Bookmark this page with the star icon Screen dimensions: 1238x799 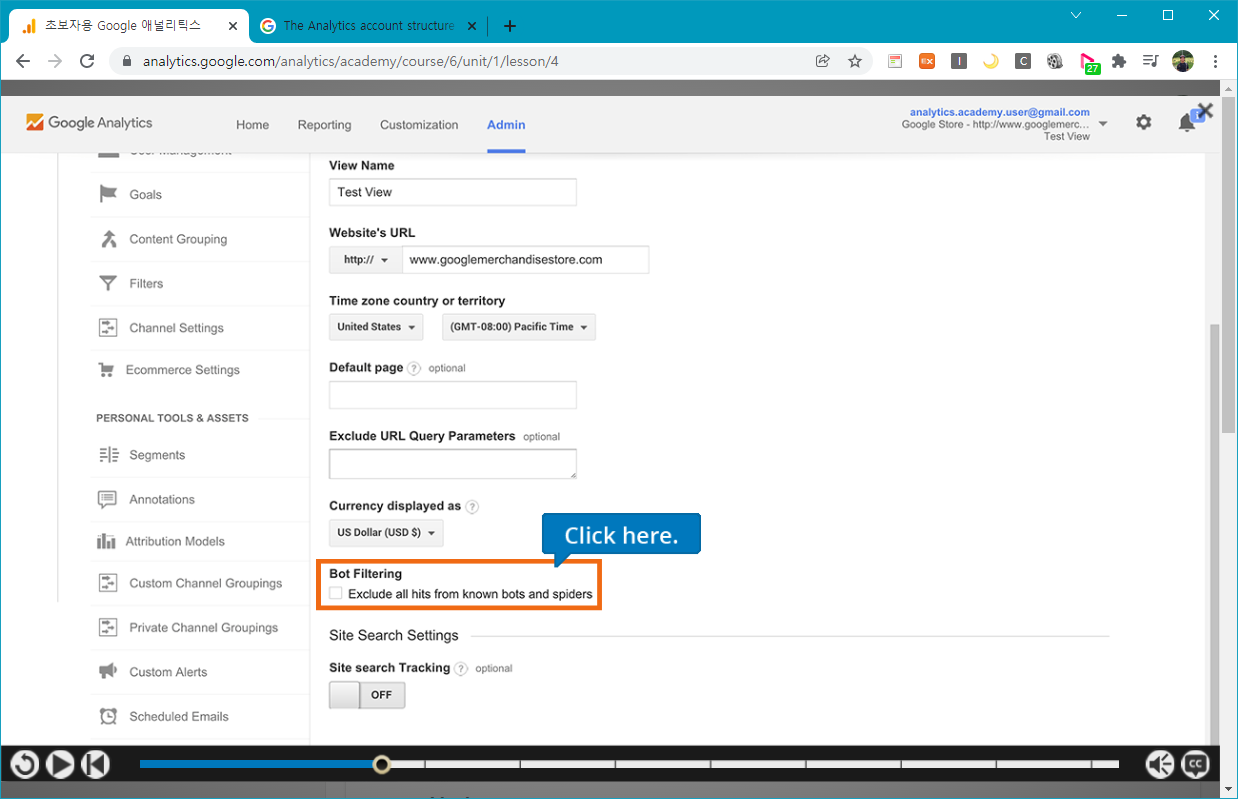tap(855, 61)
